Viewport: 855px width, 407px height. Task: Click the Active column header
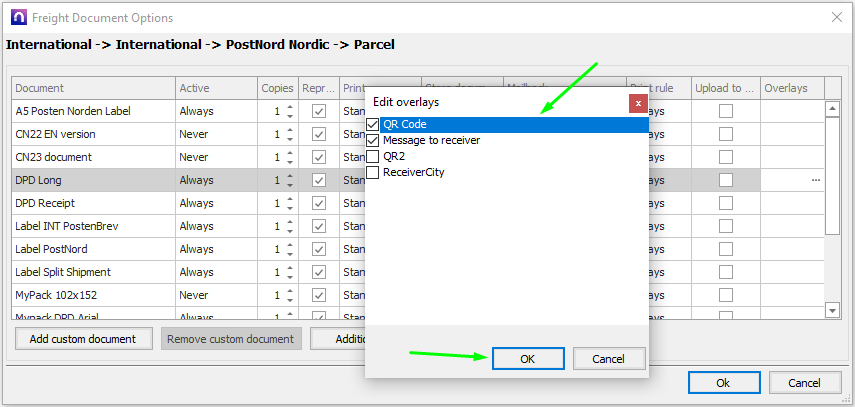[215, 88]
